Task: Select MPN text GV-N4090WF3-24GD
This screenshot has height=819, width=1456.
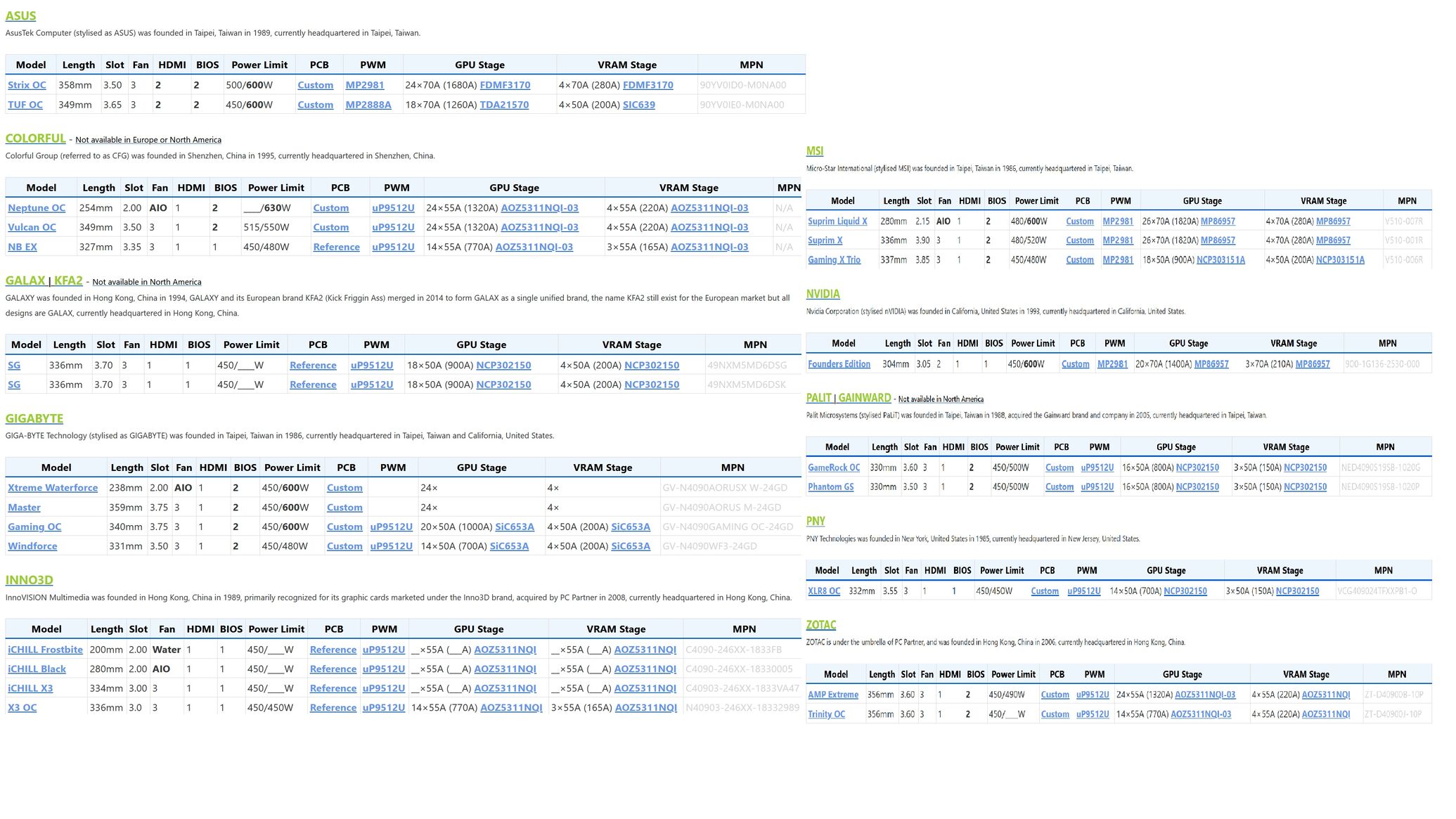Action: (709, 546)
